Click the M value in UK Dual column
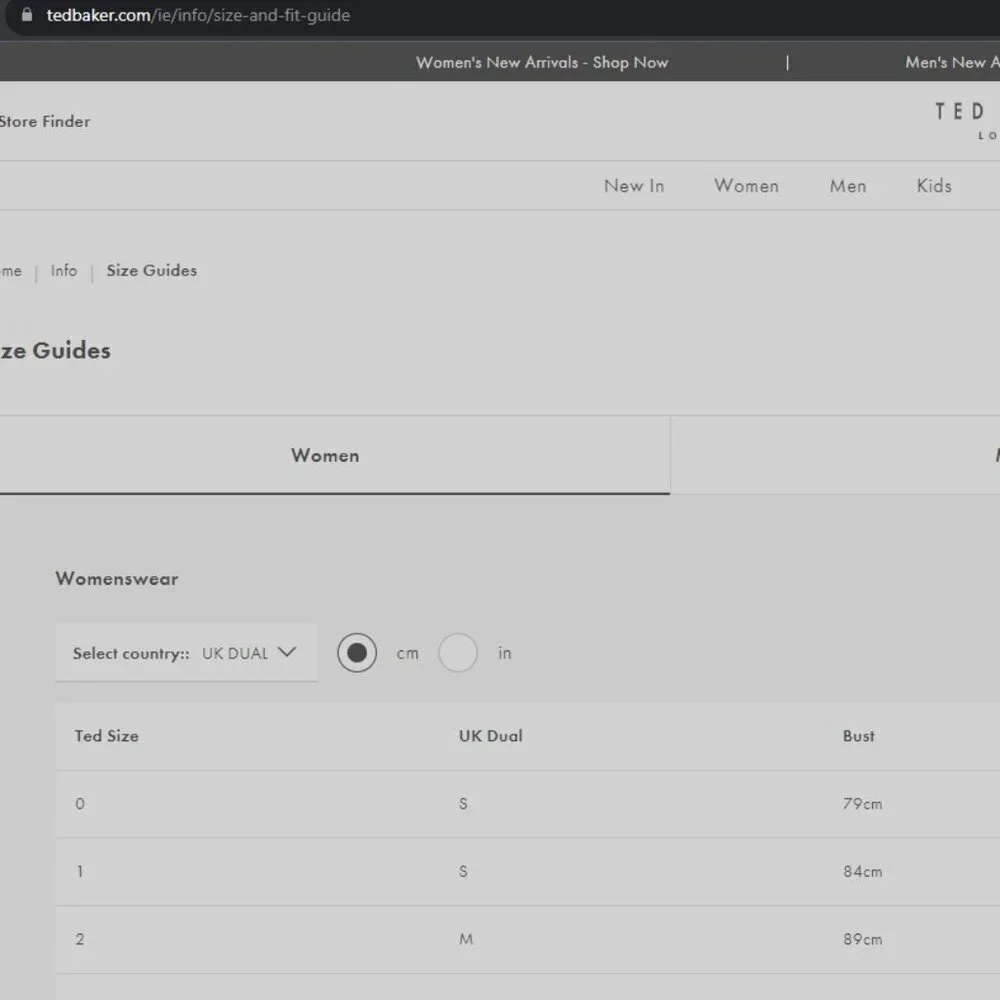Screen dimensions: 1000x1000 [466, 939]
